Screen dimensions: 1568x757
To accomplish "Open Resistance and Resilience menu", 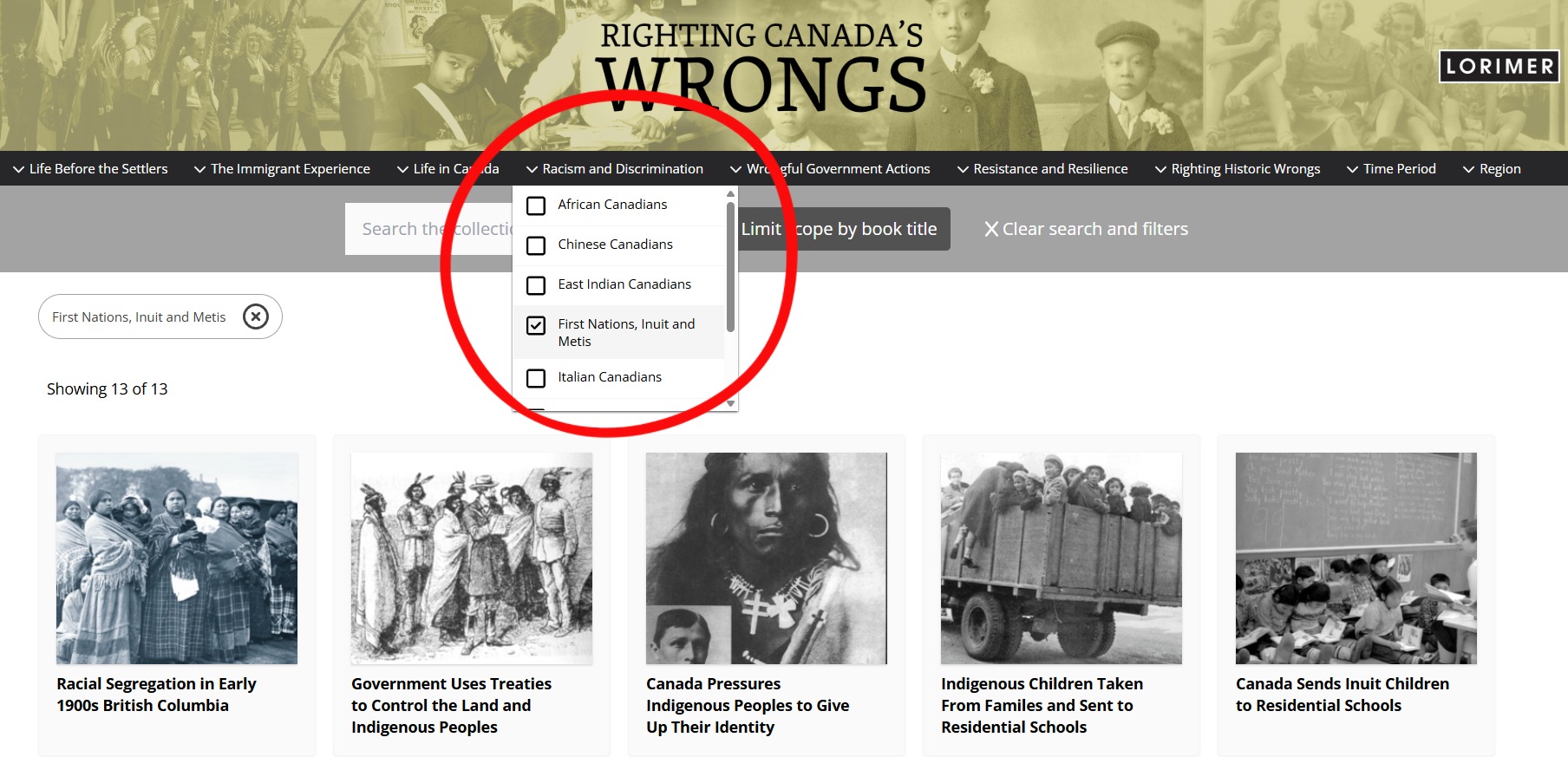I will (1042, 168).
